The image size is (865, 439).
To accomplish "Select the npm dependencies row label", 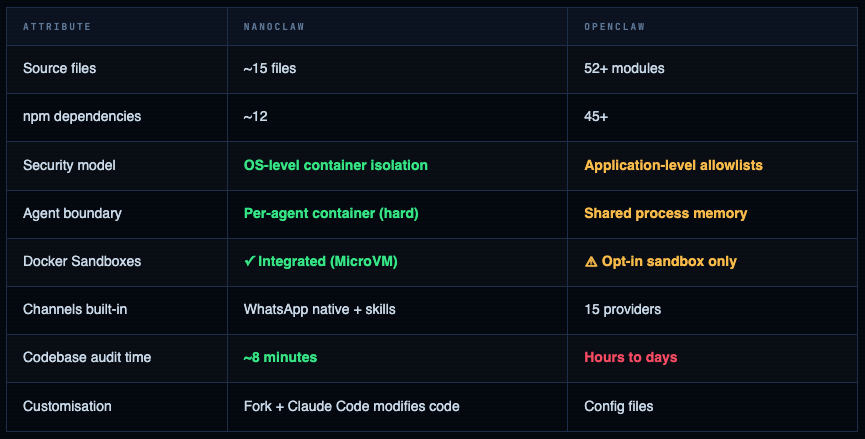I will click(82, 116).
